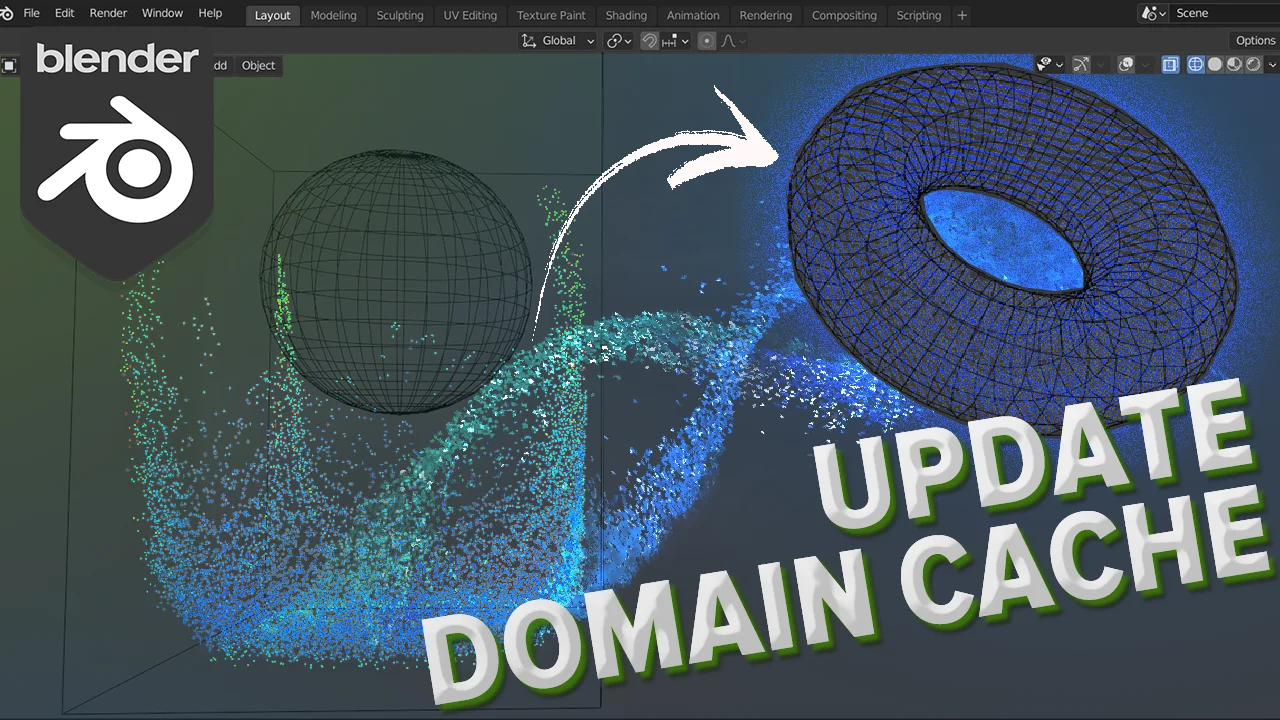Toggle the viewport overlays
The width and height of the screenshot is (1280, 720).
point(1126,64)
